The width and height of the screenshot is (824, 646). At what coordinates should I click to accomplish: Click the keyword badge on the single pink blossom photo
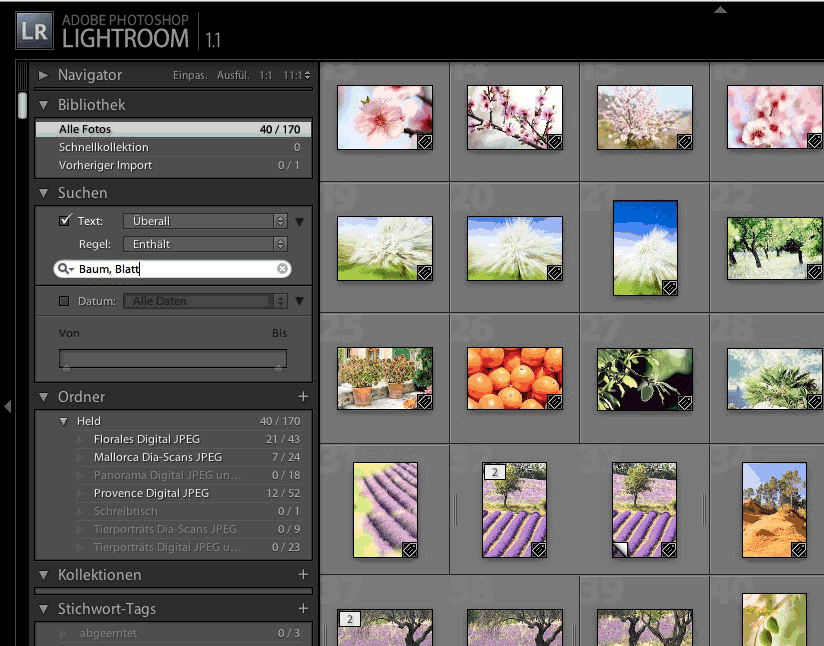(425, 142)
